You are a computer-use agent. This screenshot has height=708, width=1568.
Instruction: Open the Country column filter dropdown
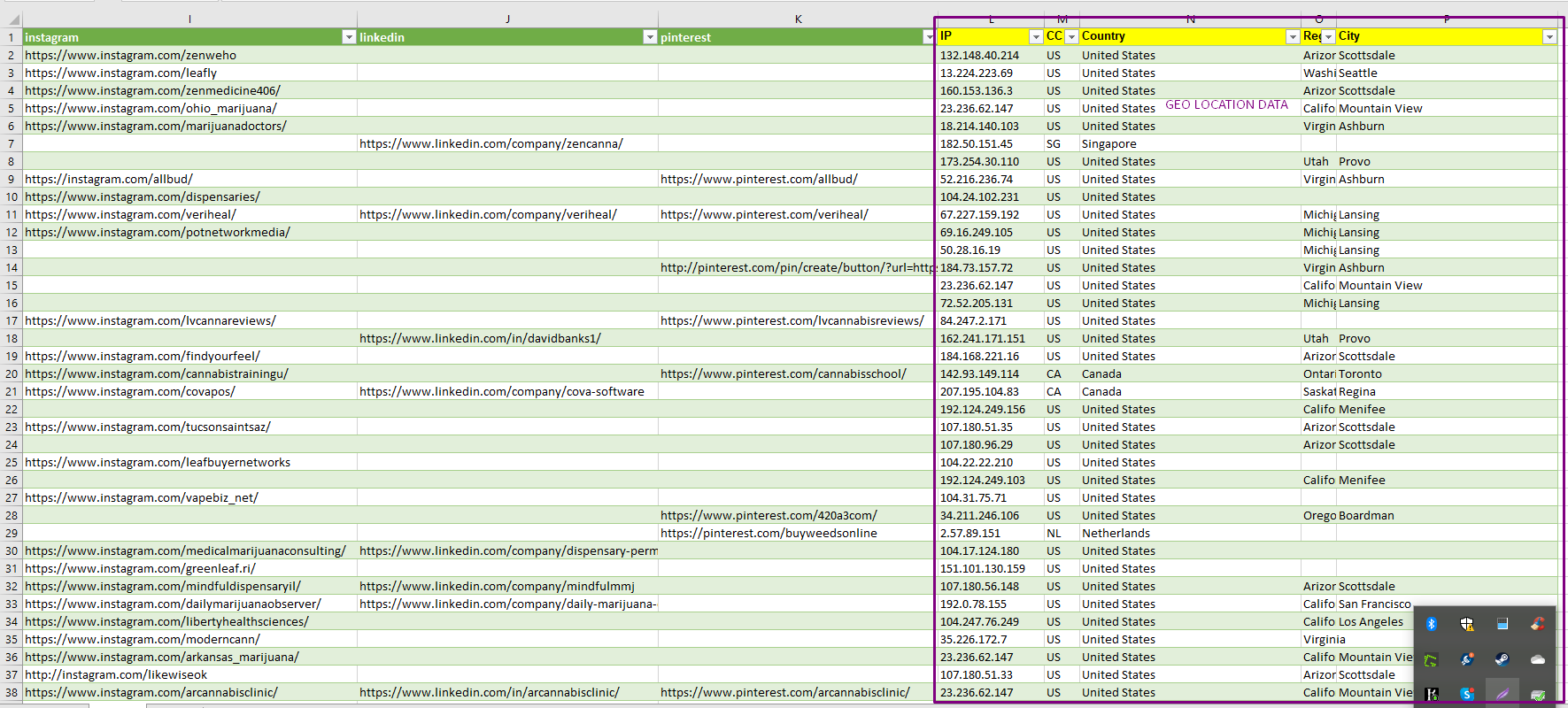pos(1293,37)
